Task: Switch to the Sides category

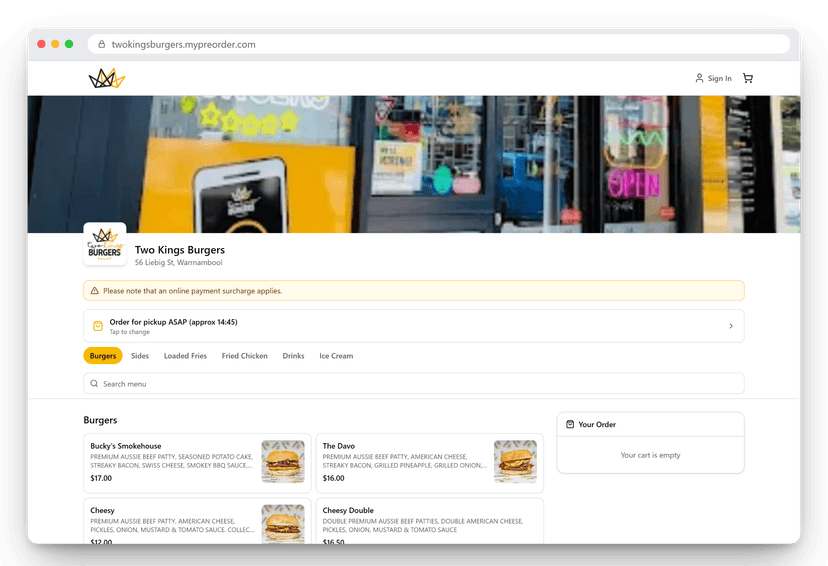Action: point(140,356)
